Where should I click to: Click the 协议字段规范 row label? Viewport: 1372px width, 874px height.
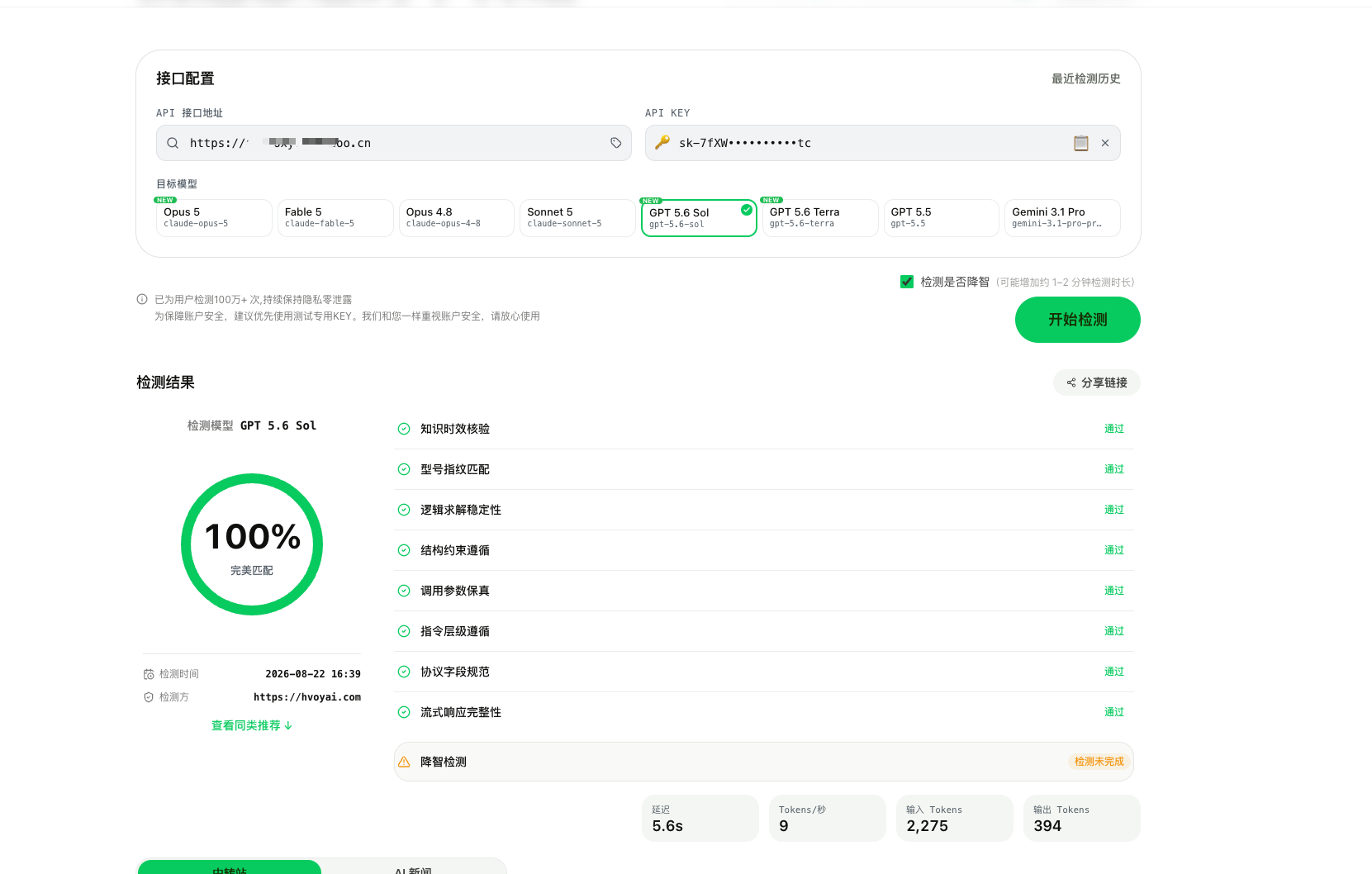[455, 672]
